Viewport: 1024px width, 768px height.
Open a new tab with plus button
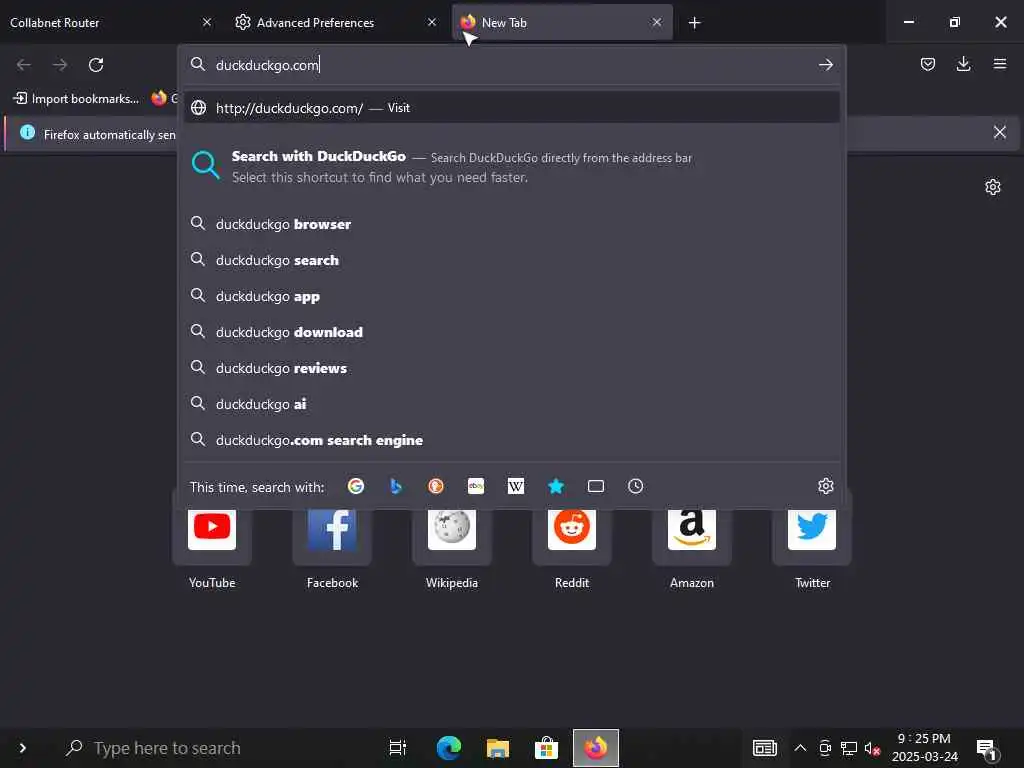click(694, 23)
